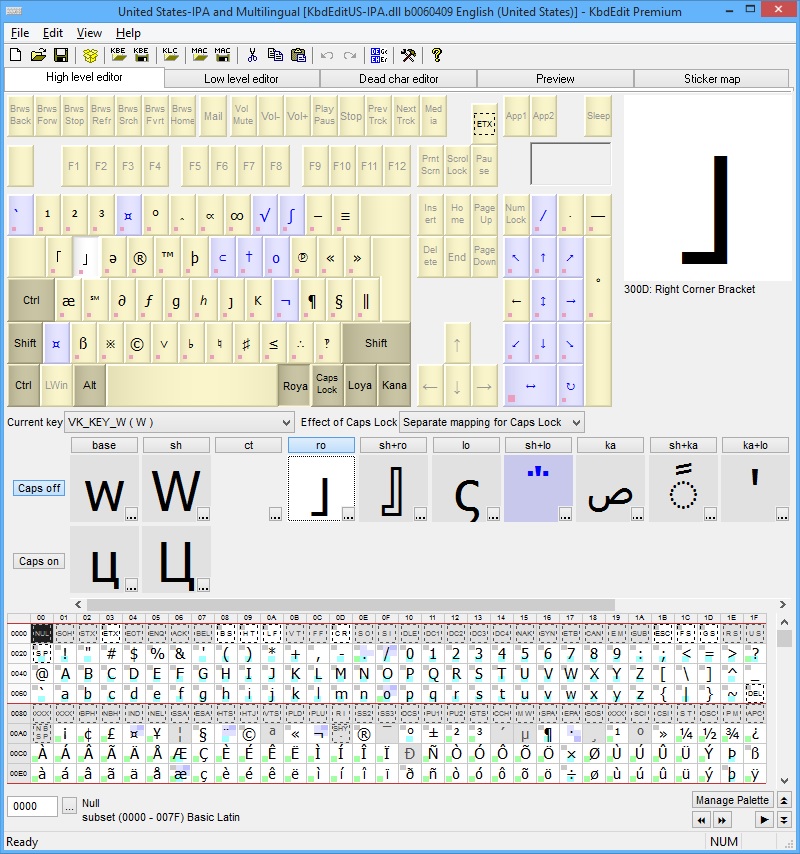Image resolution: width=800 pixels, height=854 pixels.
Task: Open ellipsis on the uppercase Ц cell
Action: point(203,585)
